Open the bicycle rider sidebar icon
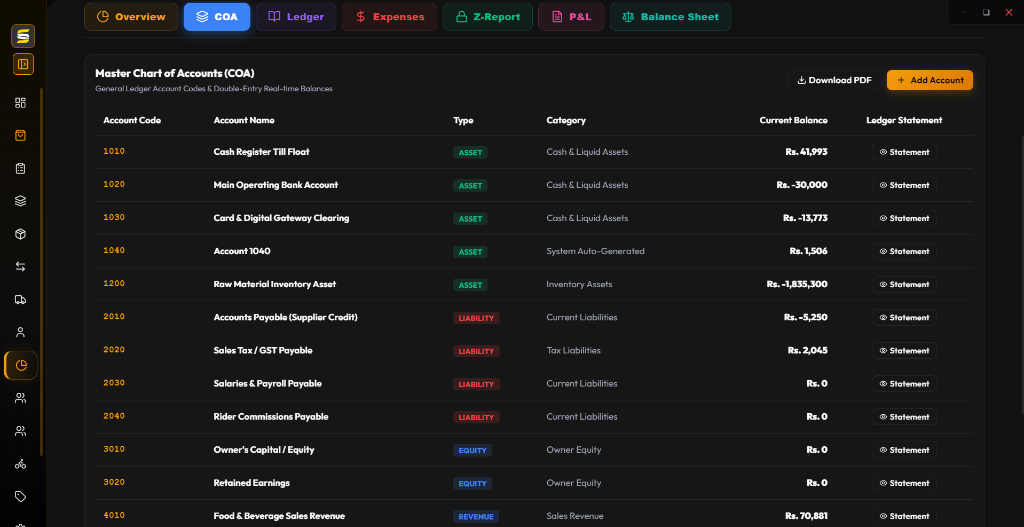1024x527 pixels. pos(20,464)
